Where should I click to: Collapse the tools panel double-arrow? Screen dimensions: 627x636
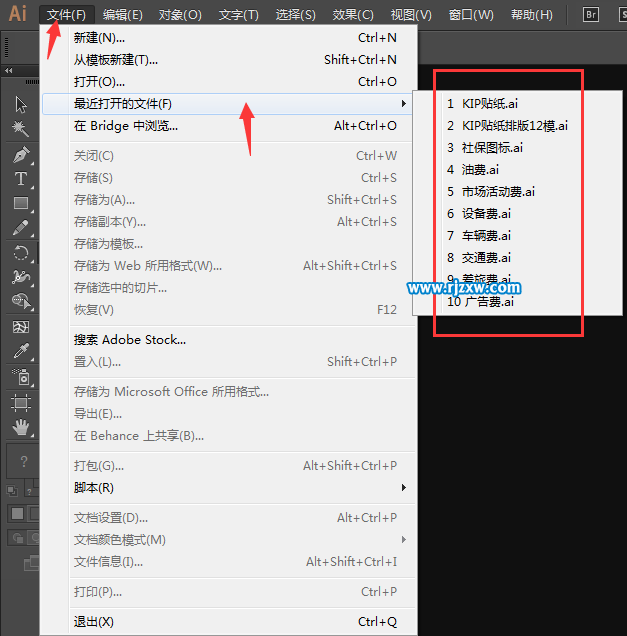(9, 71)
